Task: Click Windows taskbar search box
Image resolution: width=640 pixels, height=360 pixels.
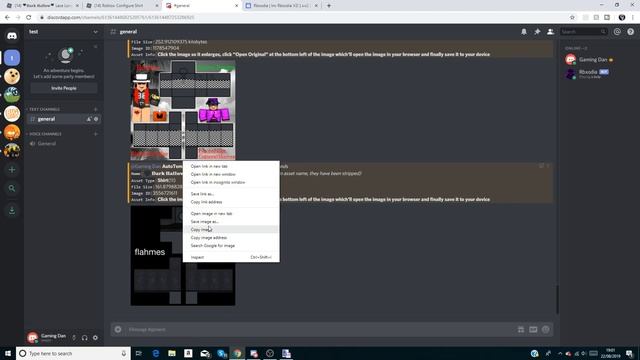Action: tap(73, 353)
